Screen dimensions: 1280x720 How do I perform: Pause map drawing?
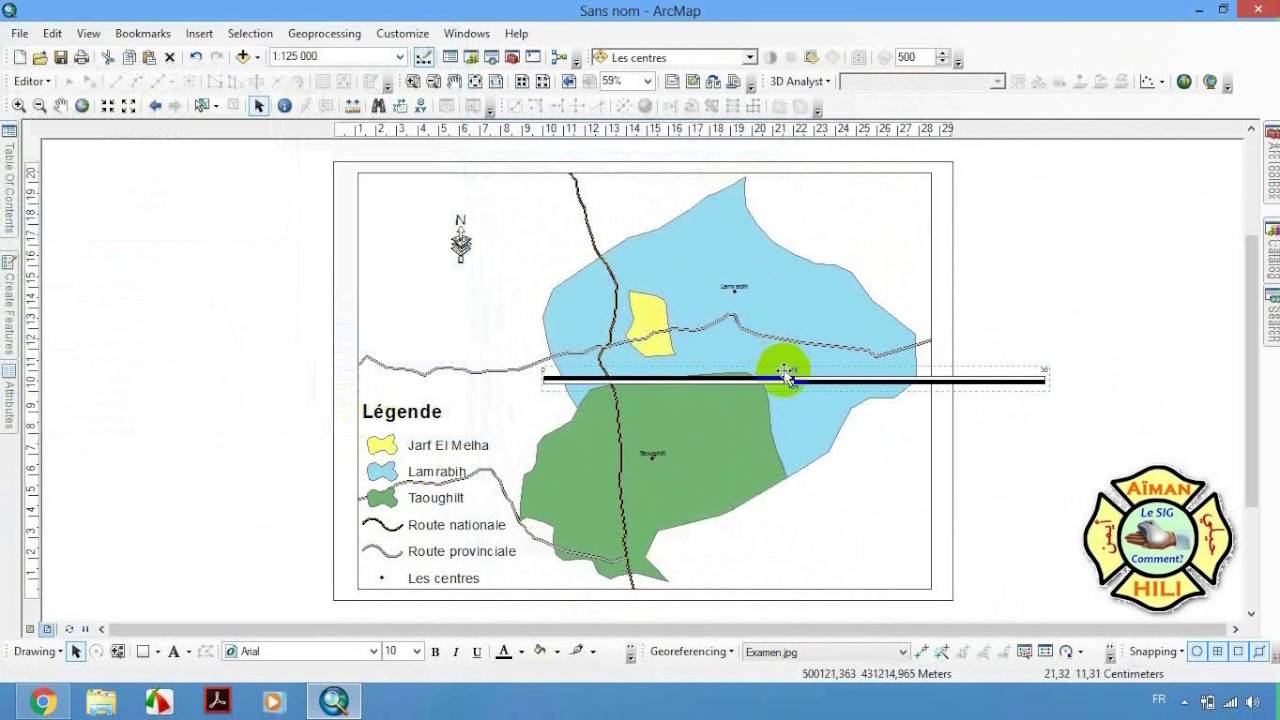(85, 629)
